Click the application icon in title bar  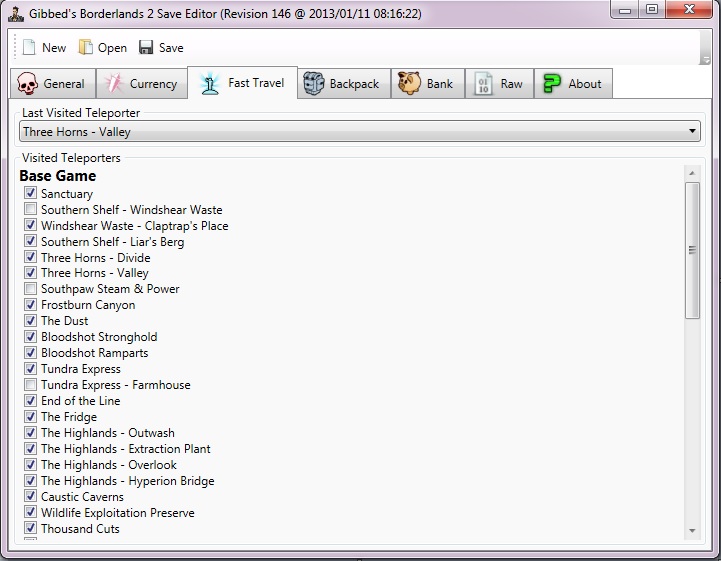[16, 13]
